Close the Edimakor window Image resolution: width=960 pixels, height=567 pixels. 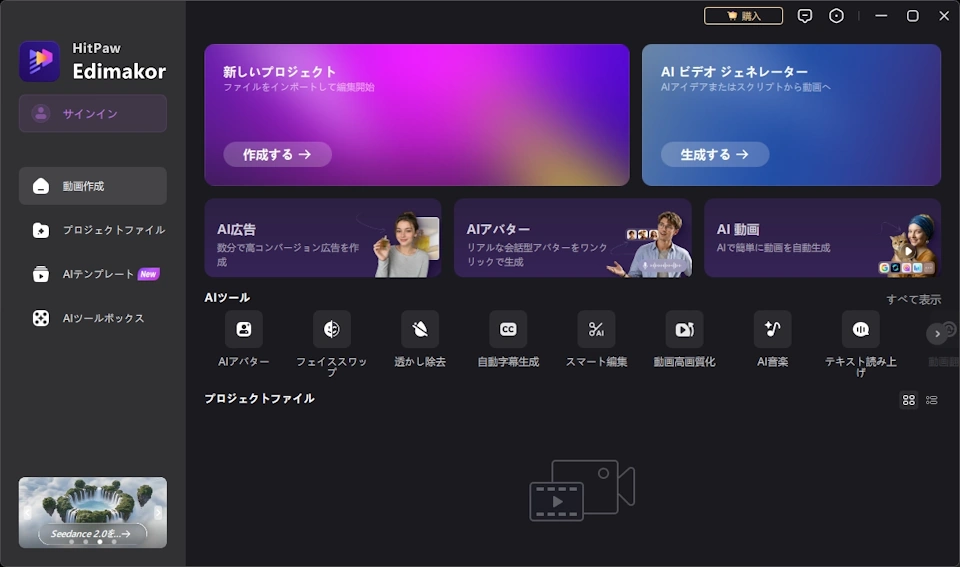pos(944,16)
